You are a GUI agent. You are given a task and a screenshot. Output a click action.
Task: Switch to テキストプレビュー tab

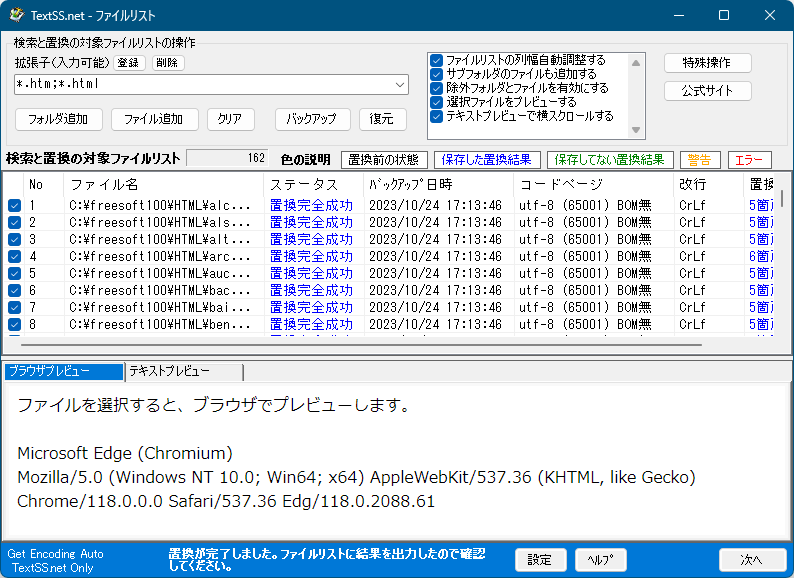[x=184, y=371]
